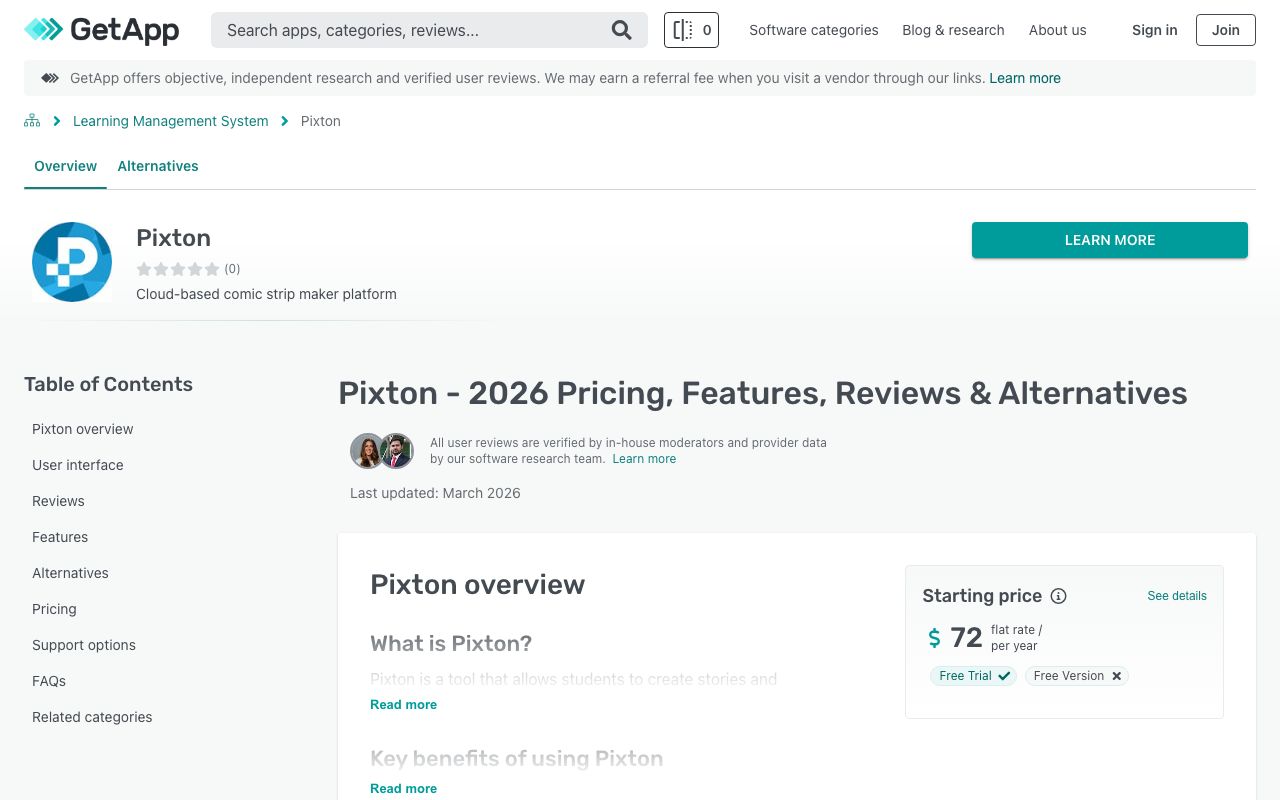Screen dimensions: 1280x800
Task: Click the GetApp referral banner arrows icon
Action: click(50, 78)
